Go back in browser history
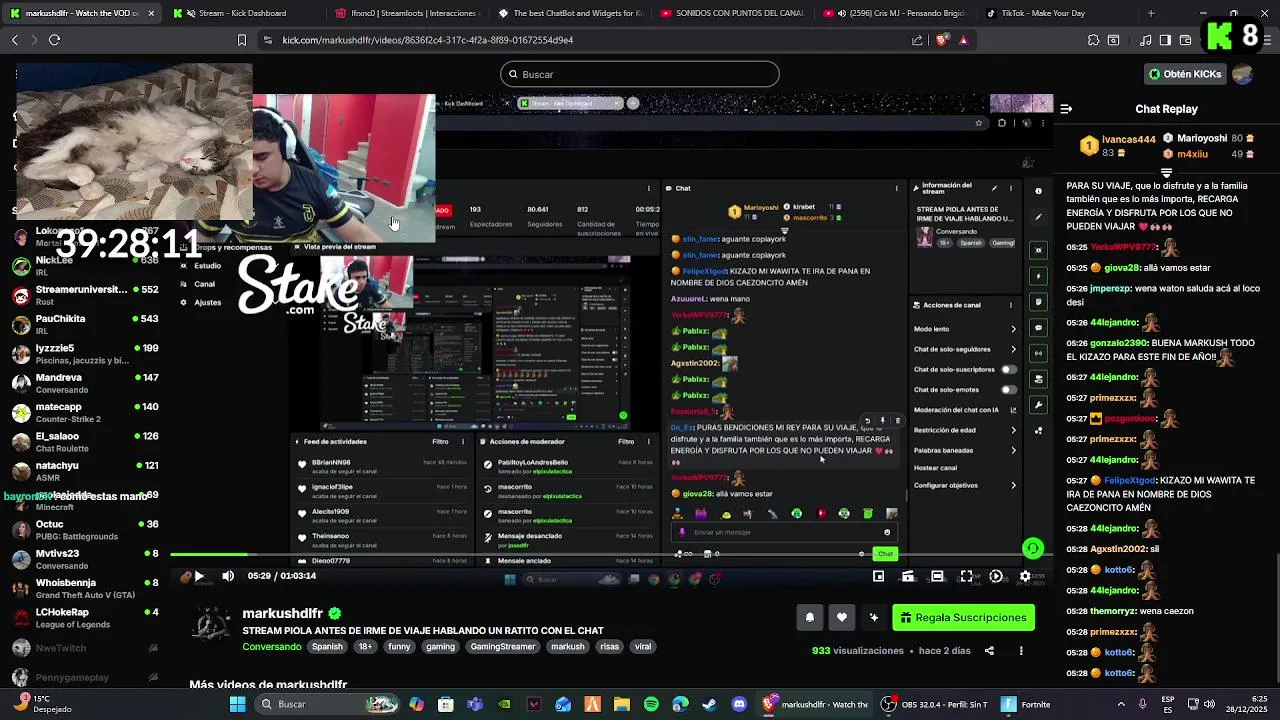Image resolution: width=1280 pixels, height=720 pixels. click(x=14, y=40)
